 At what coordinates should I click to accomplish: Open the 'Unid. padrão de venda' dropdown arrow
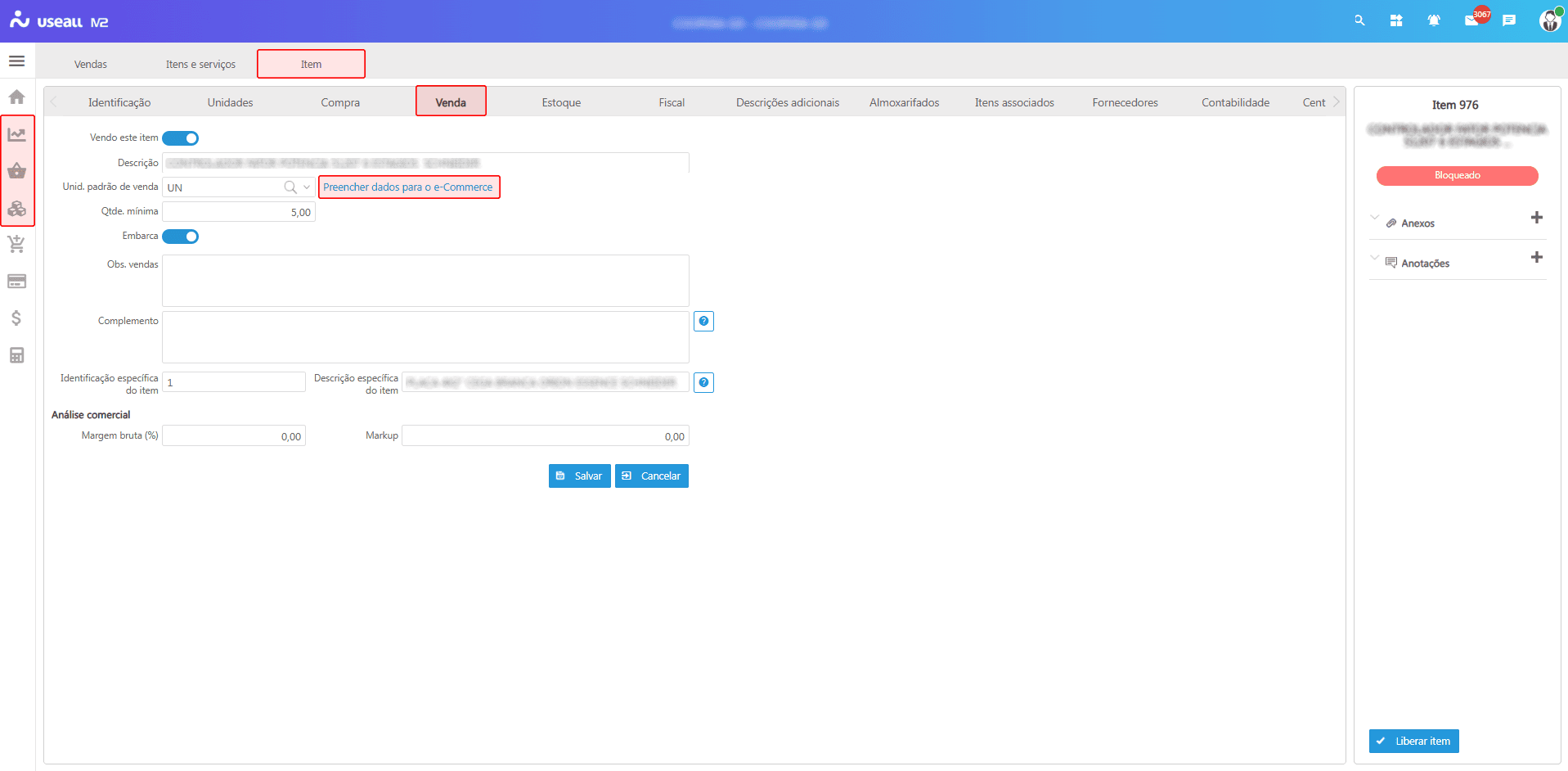click(307, 187)
